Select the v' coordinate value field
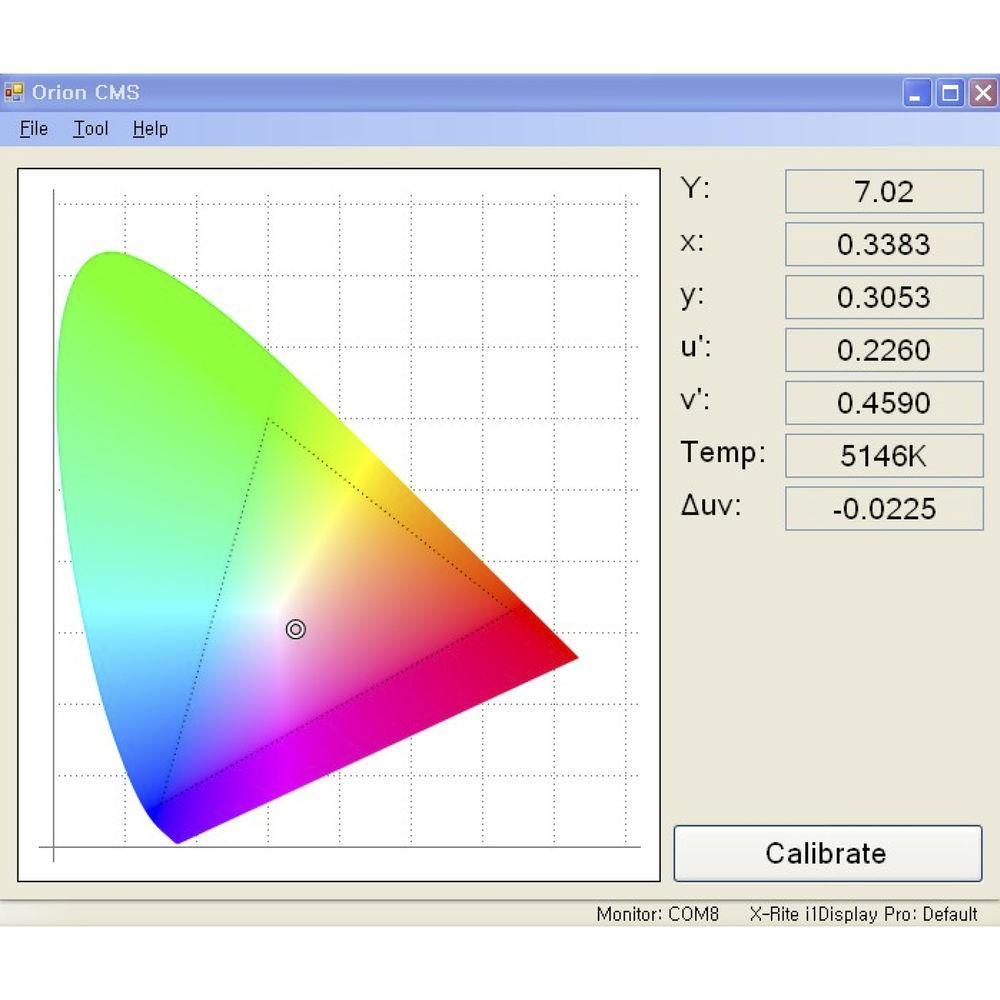This screenshot has height=1000, width=1000. pos(884,403)
